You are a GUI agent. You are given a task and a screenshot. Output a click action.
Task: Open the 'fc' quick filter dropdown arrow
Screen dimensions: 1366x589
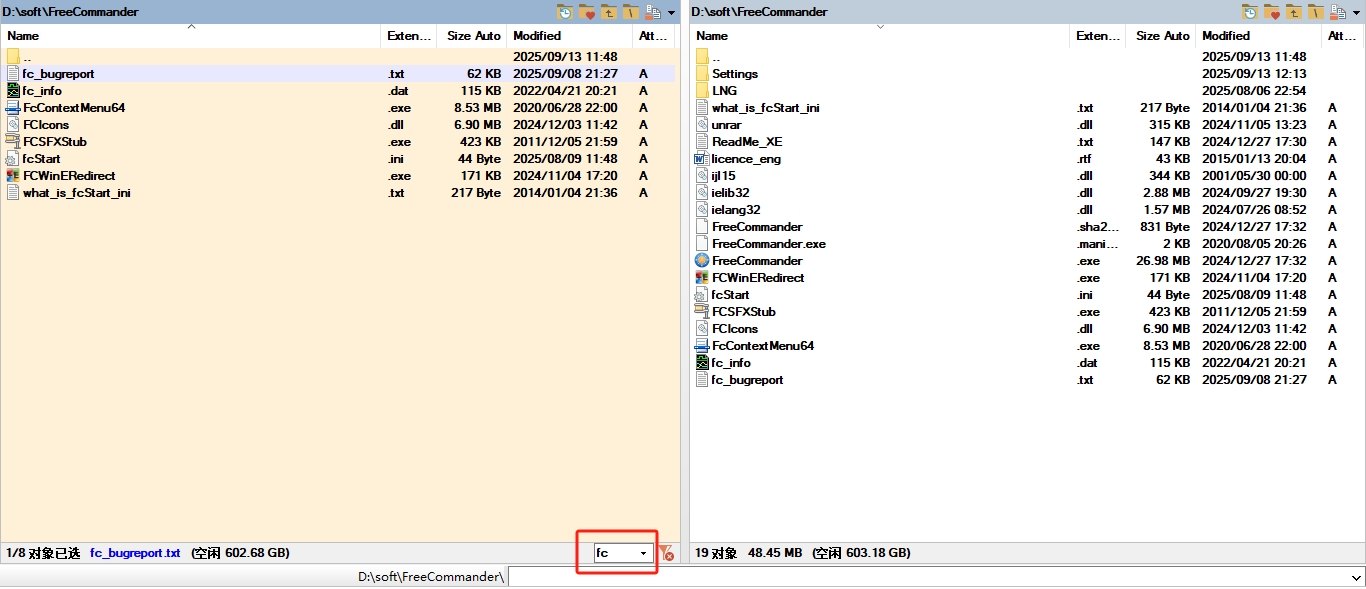click(643, 553)
